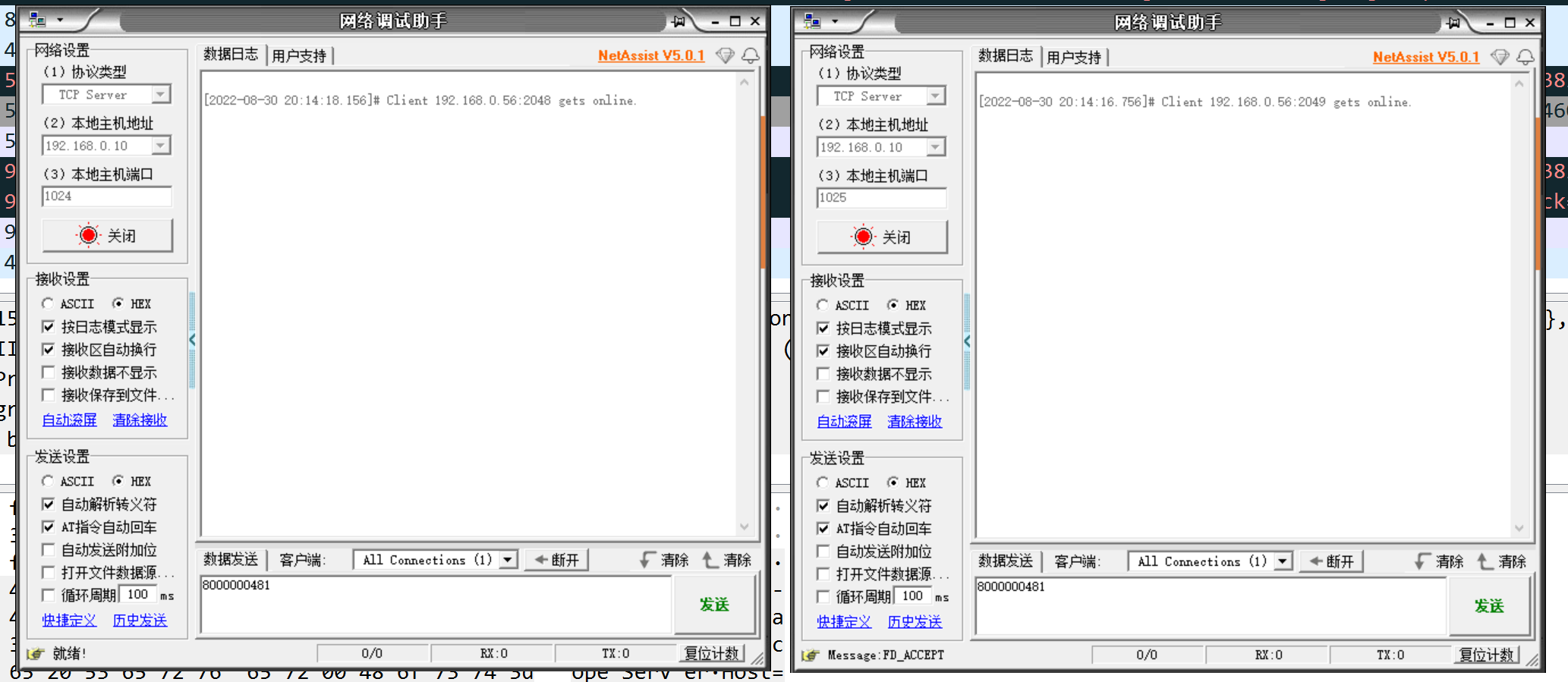Click 历史发送 link in right window
This screenshot has height=682, width=1568.
[915, 621]
